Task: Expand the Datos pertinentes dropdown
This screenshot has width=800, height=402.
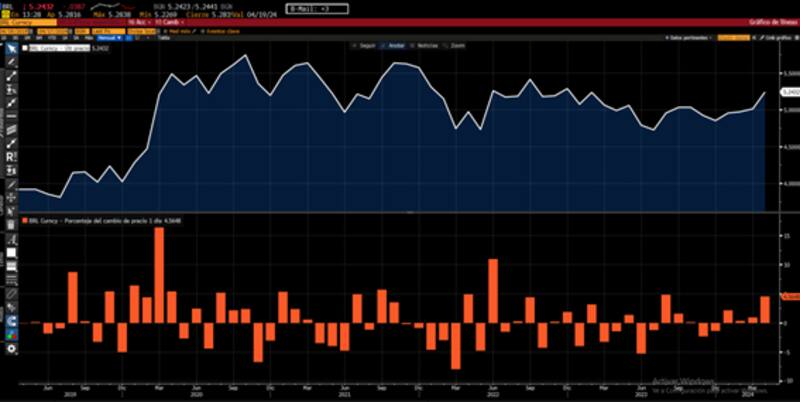Action: [x=690, y=37]
